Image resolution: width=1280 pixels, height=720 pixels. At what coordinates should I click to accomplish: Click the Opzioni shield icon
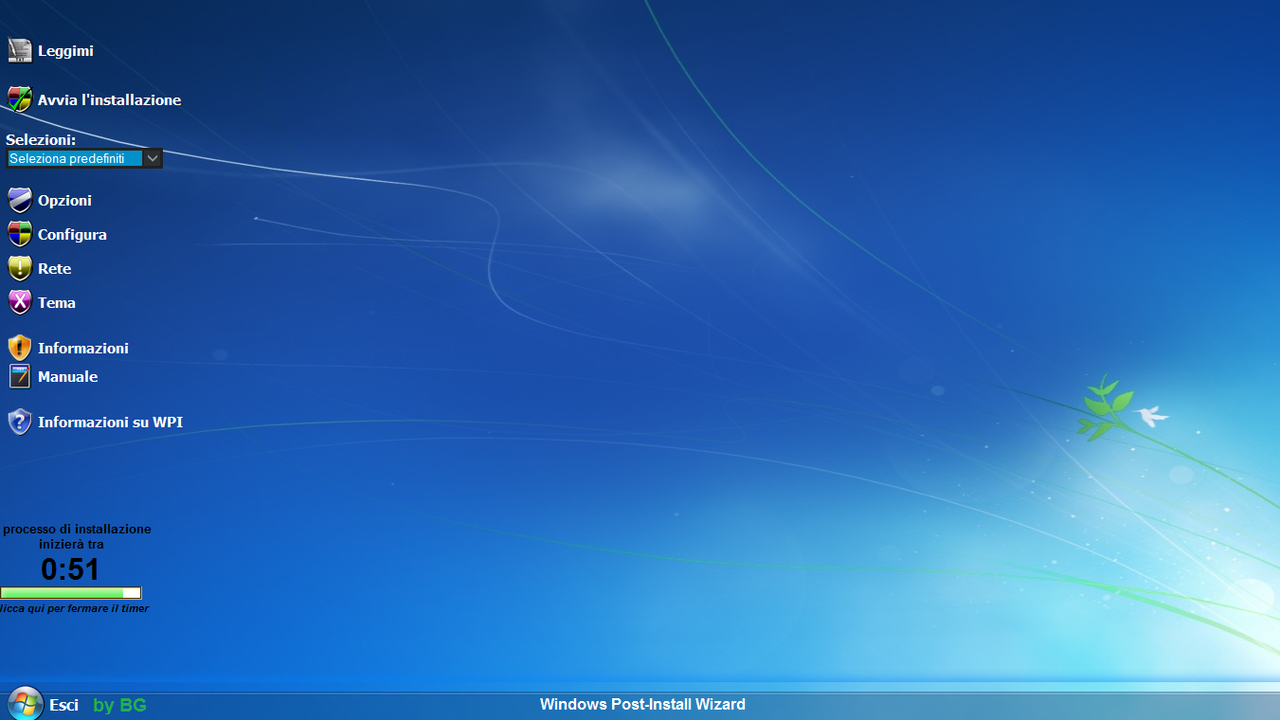pos(20,200)
